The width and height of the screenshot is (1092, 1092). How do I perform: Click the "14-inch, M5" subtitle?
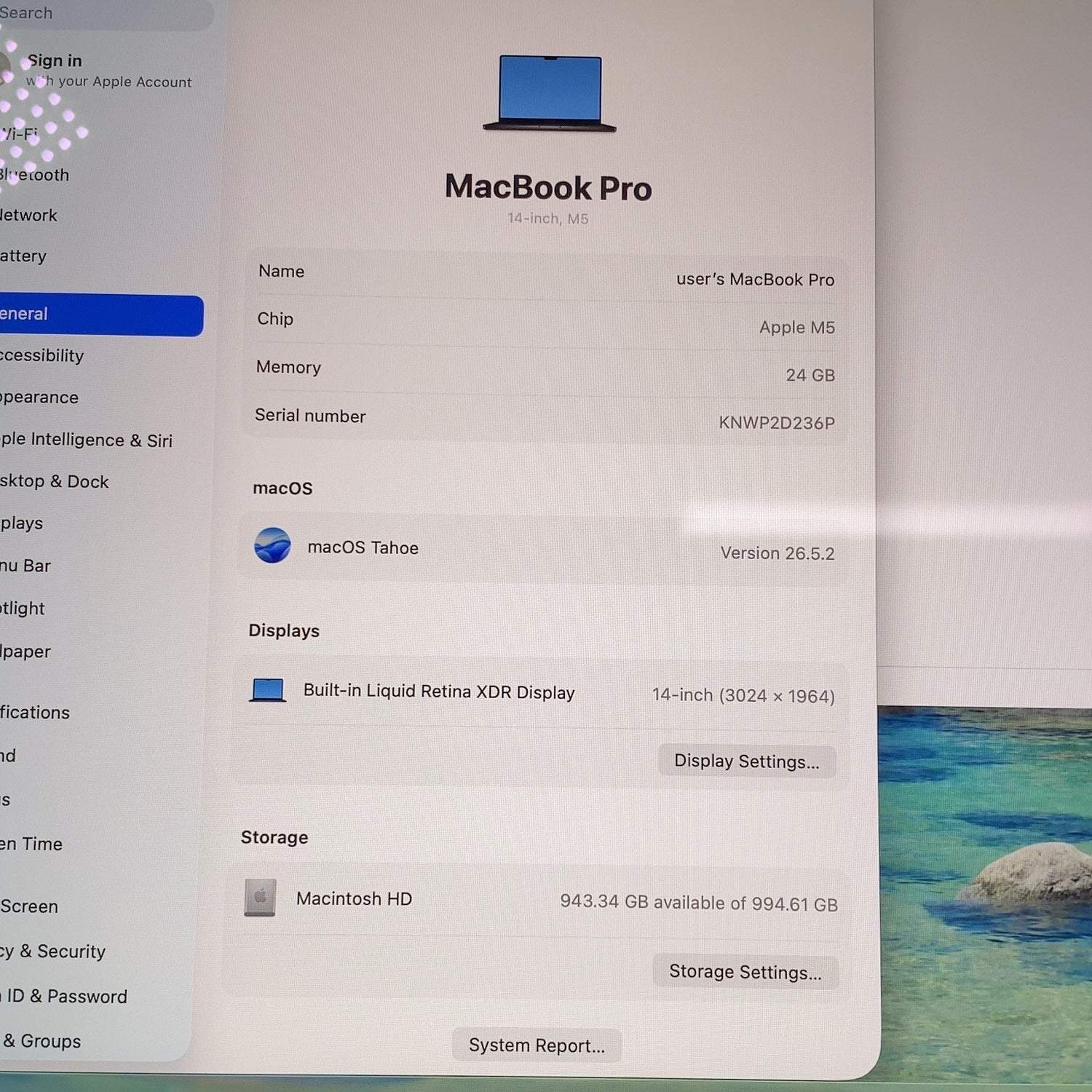[547, 218]
